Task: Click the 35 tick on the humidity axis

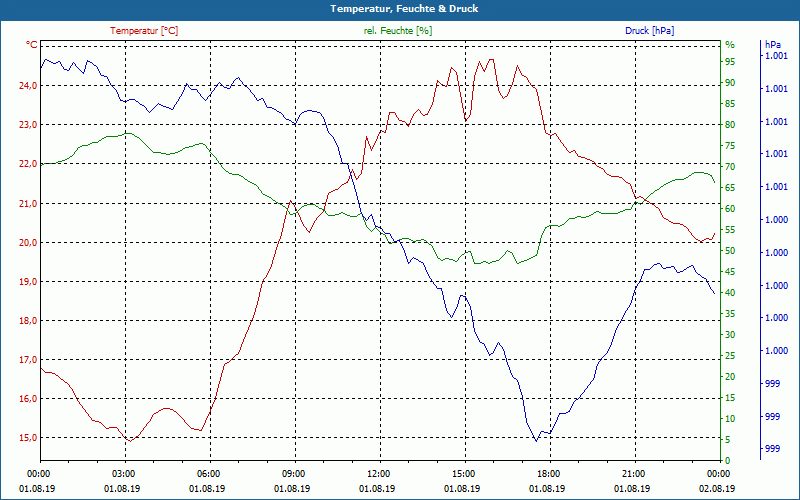Action: tap(730, 314)
